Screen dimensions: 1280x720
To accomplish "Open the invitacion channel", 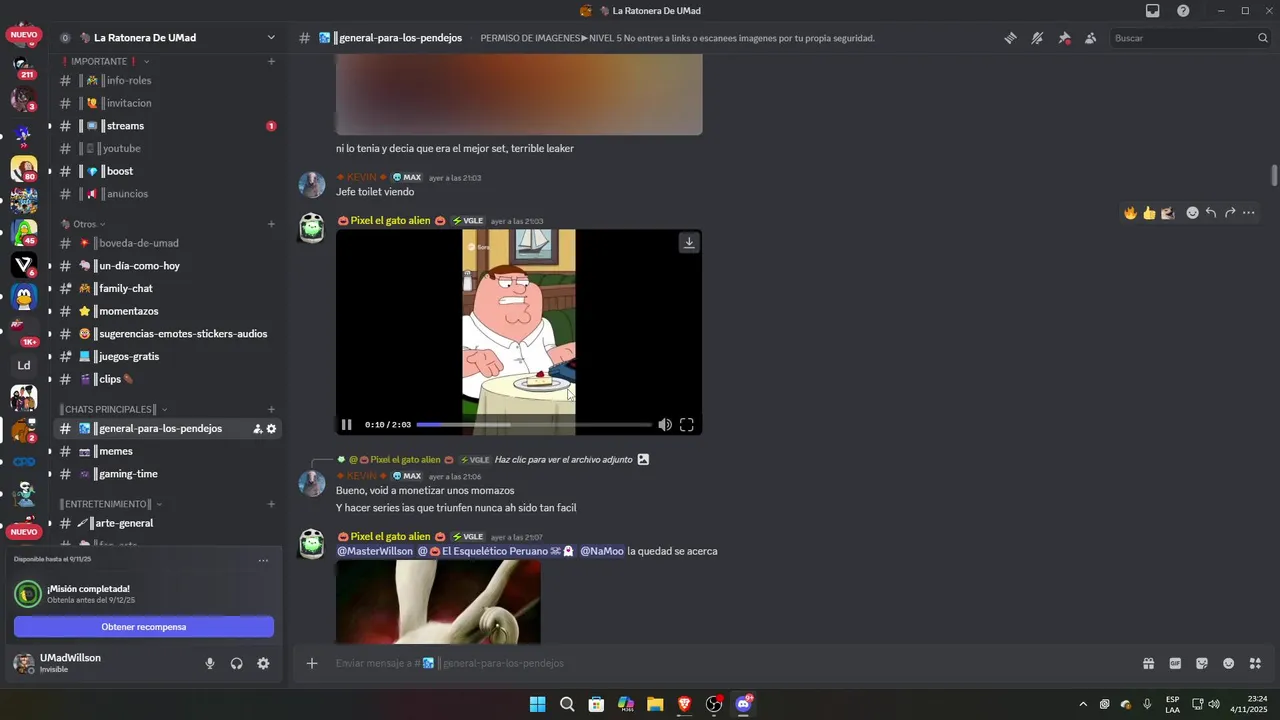I will [167, 103].
